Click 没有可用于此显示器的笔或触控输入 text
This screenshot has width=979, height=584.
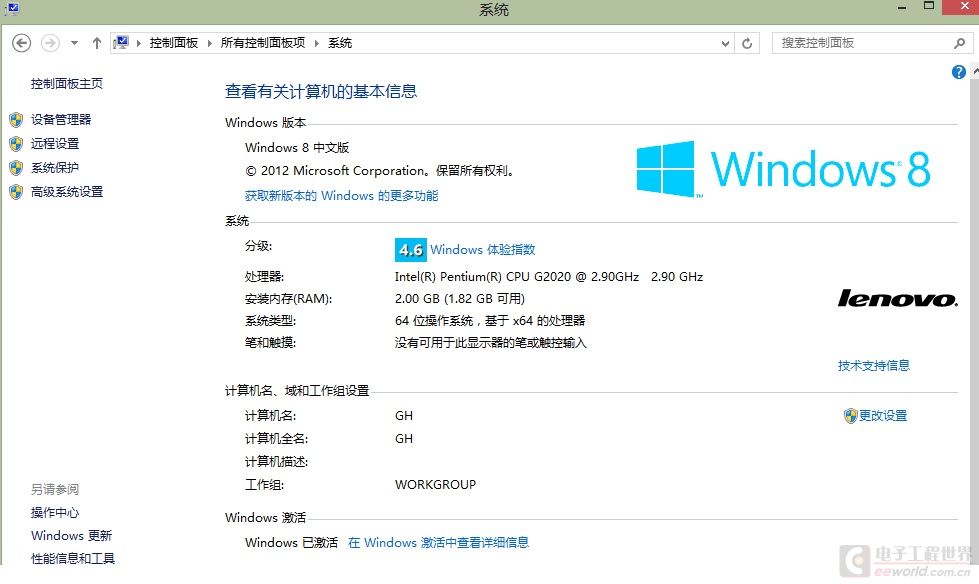pos(491,343)
